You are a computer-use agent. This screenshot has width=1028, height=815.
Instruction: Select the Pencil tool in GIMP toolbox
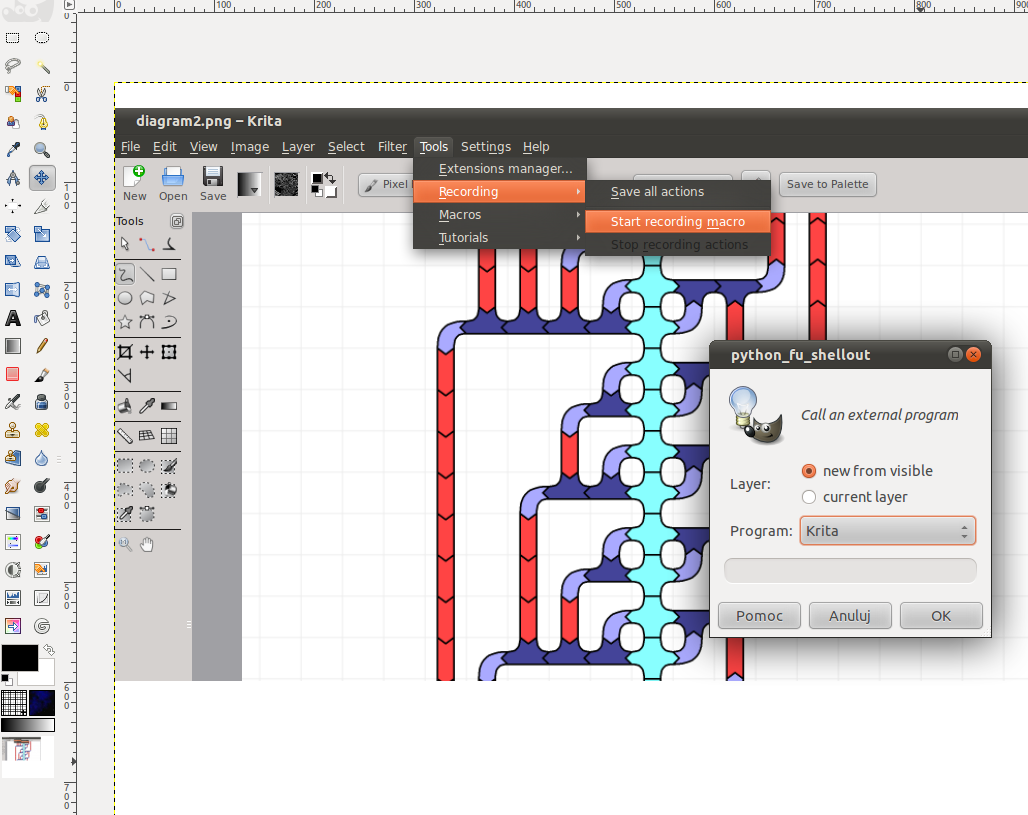[42, 346]
